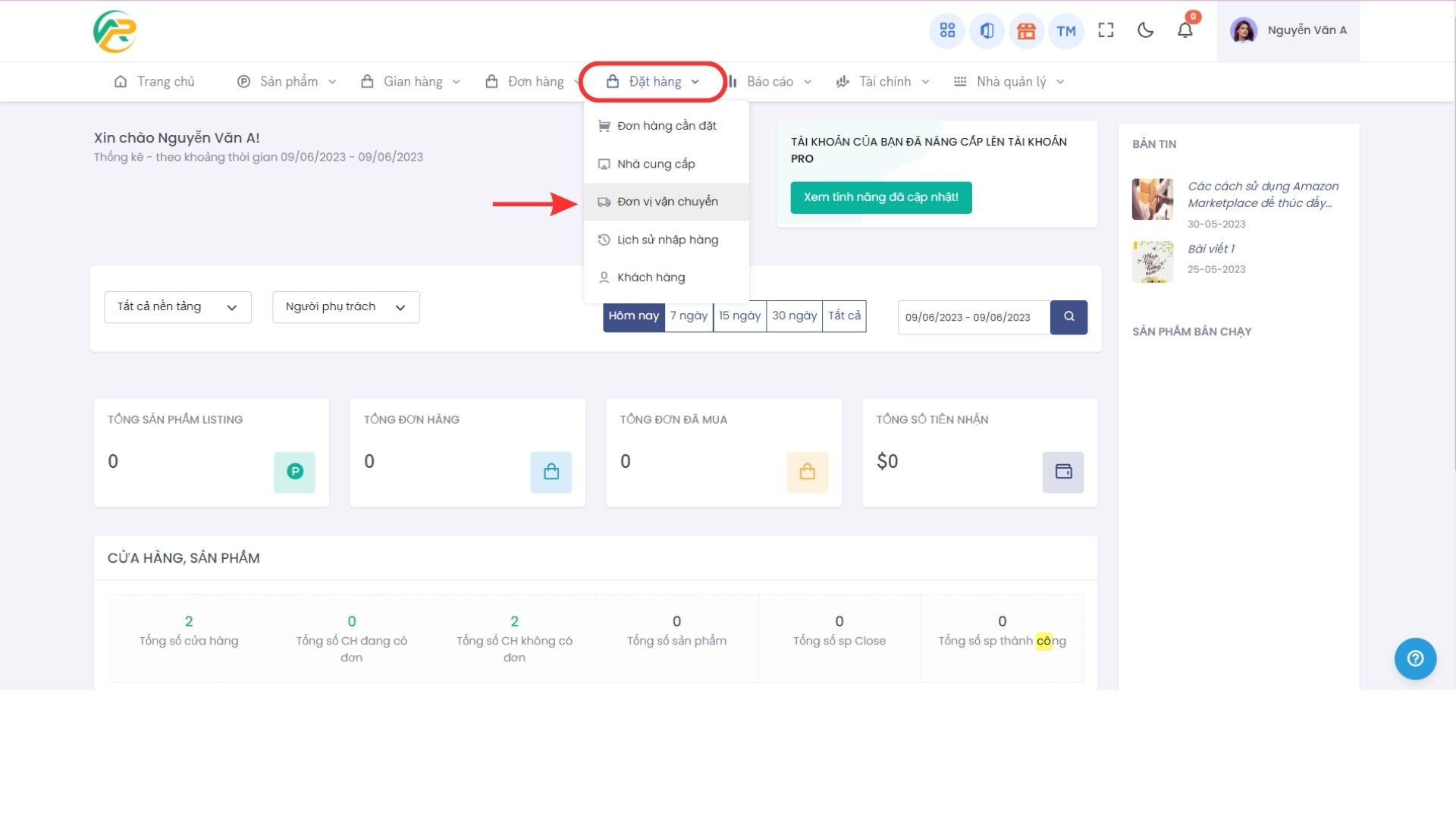Screen dimensions: 1456x819
Task: Open the Báo cáo menu
Action: [x=770, y=82]
